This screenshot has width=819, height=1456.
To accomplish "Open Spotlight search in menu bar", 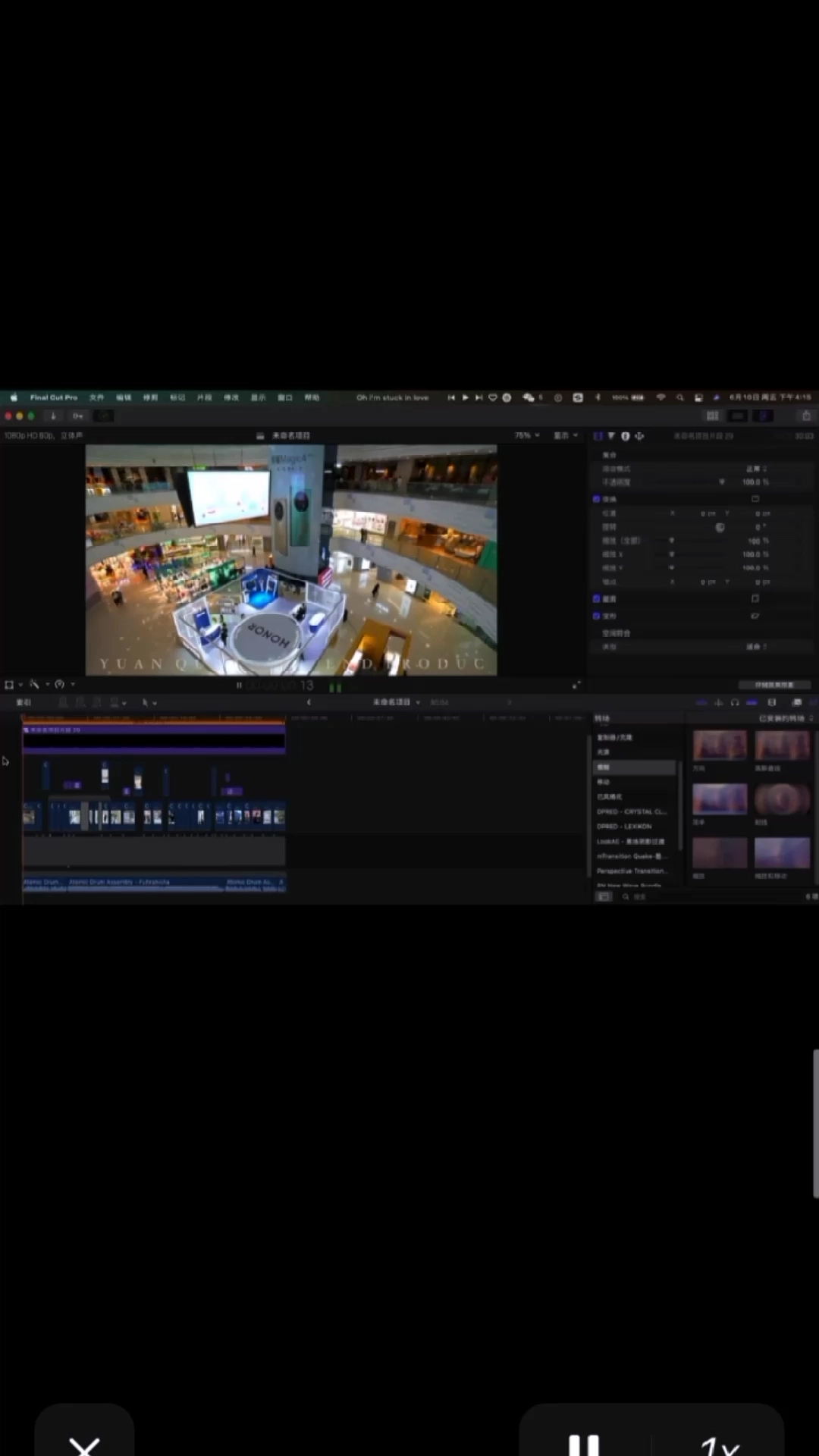I will pos(679,397).
